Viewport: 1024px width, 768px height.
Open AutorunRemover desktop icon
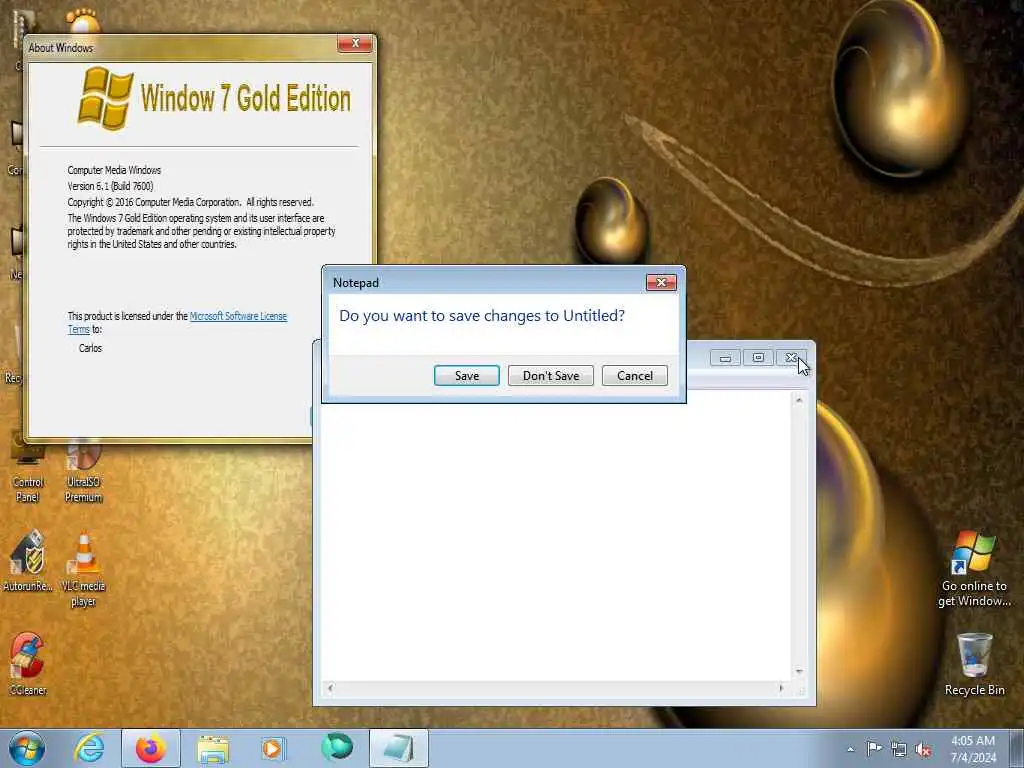tap(27, 562)
